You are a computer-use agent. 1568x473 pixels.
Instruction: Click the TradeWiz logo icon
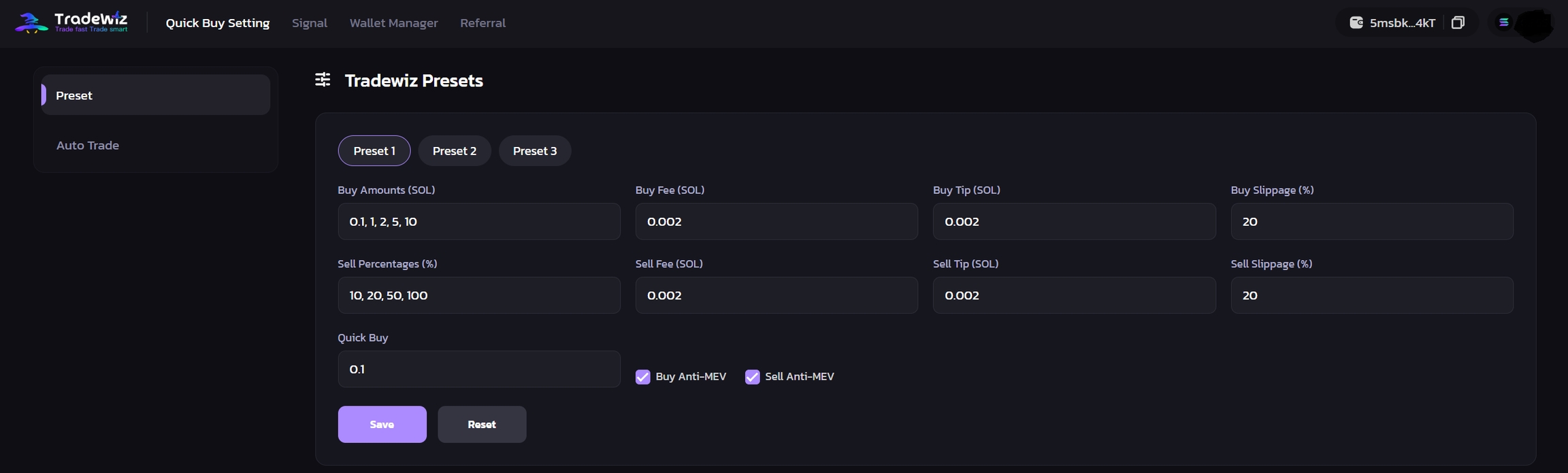(31, 23)
